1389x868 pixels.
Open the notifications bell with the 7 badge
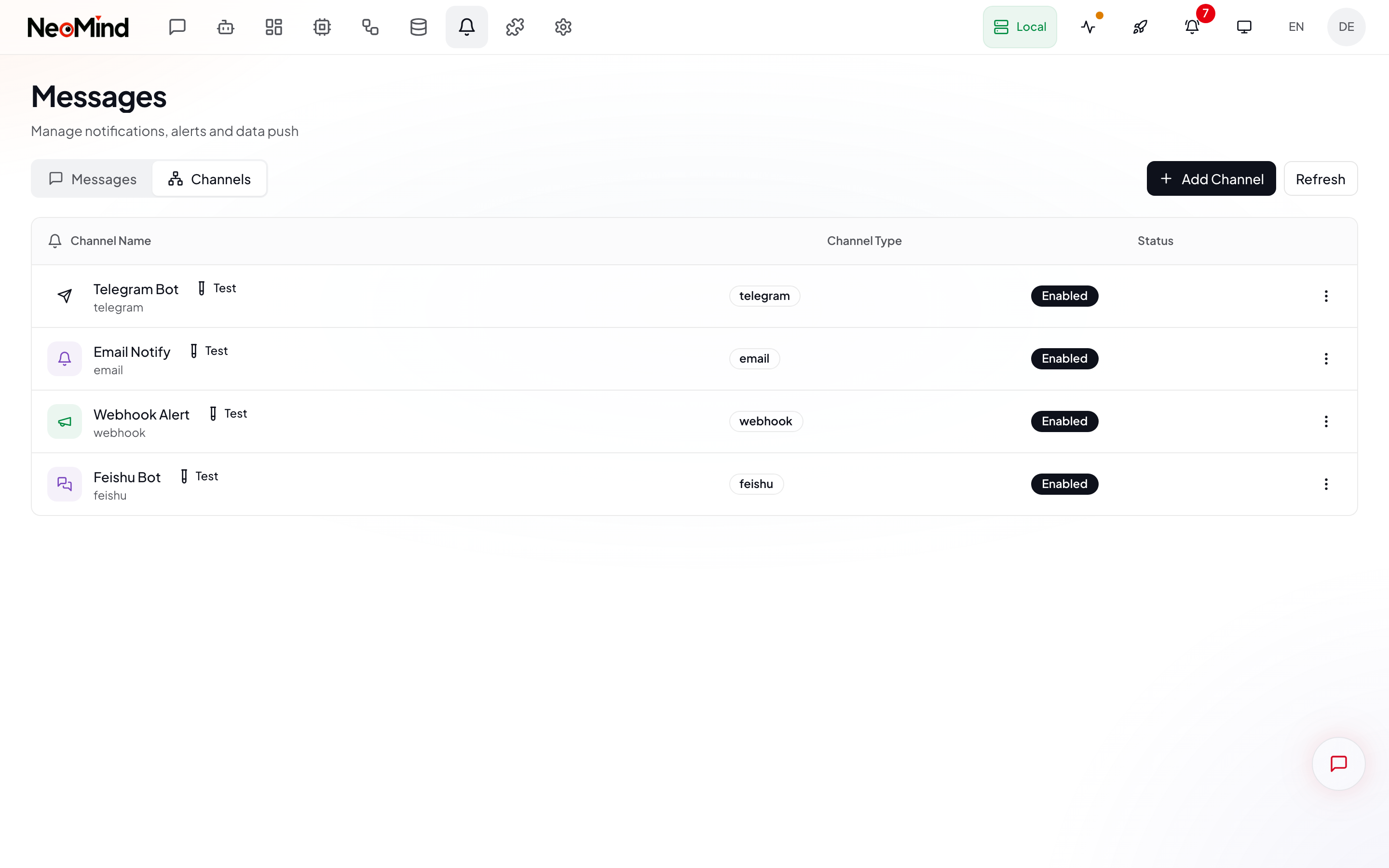(x=1192, y=27)
